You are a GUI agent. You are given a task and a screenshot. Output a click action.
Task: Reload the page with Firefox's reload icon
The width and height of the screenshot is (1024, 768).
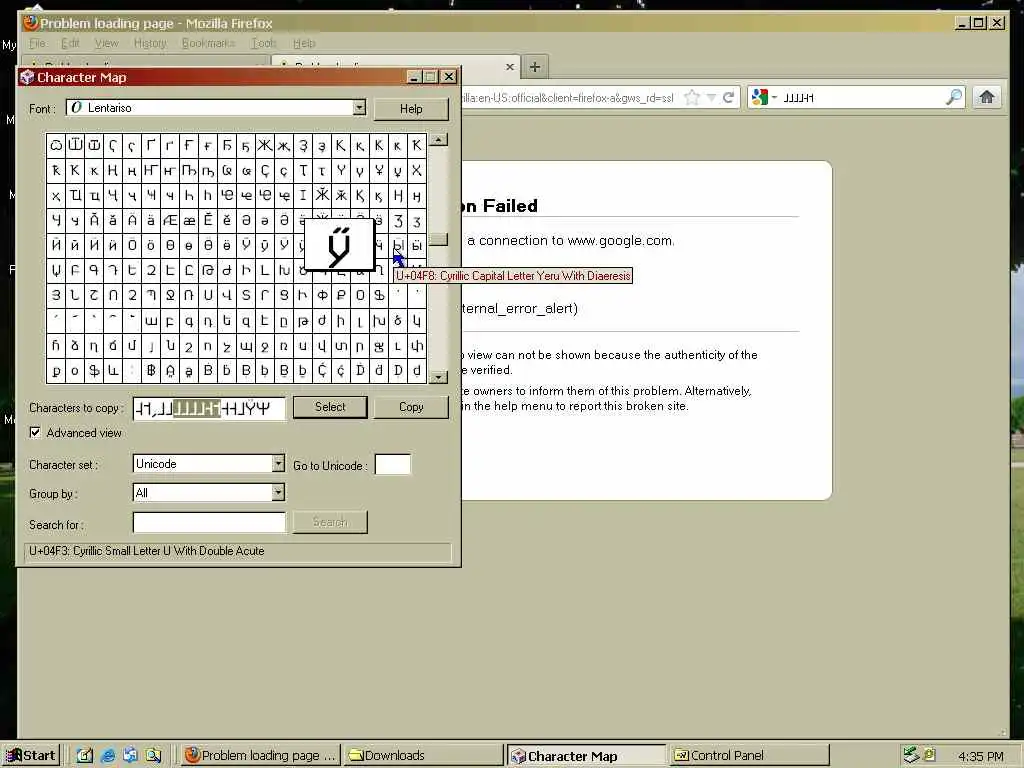coord(728,98)
